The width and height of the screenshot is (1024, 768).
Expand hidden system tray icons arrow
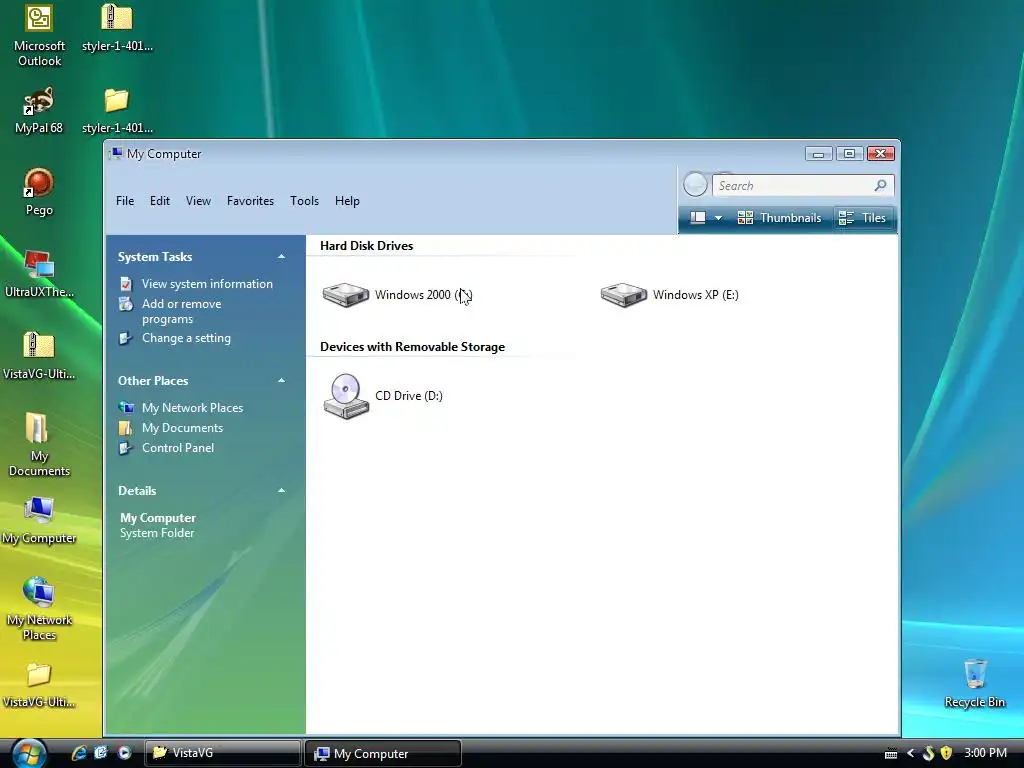point(910,754)
